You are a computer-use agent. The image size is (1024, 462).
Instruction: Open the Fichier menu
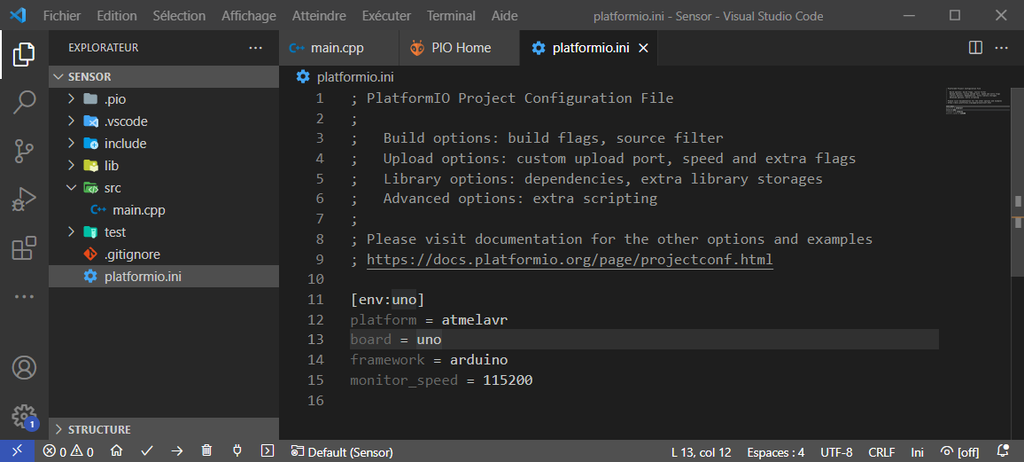[x=61, y=16]
